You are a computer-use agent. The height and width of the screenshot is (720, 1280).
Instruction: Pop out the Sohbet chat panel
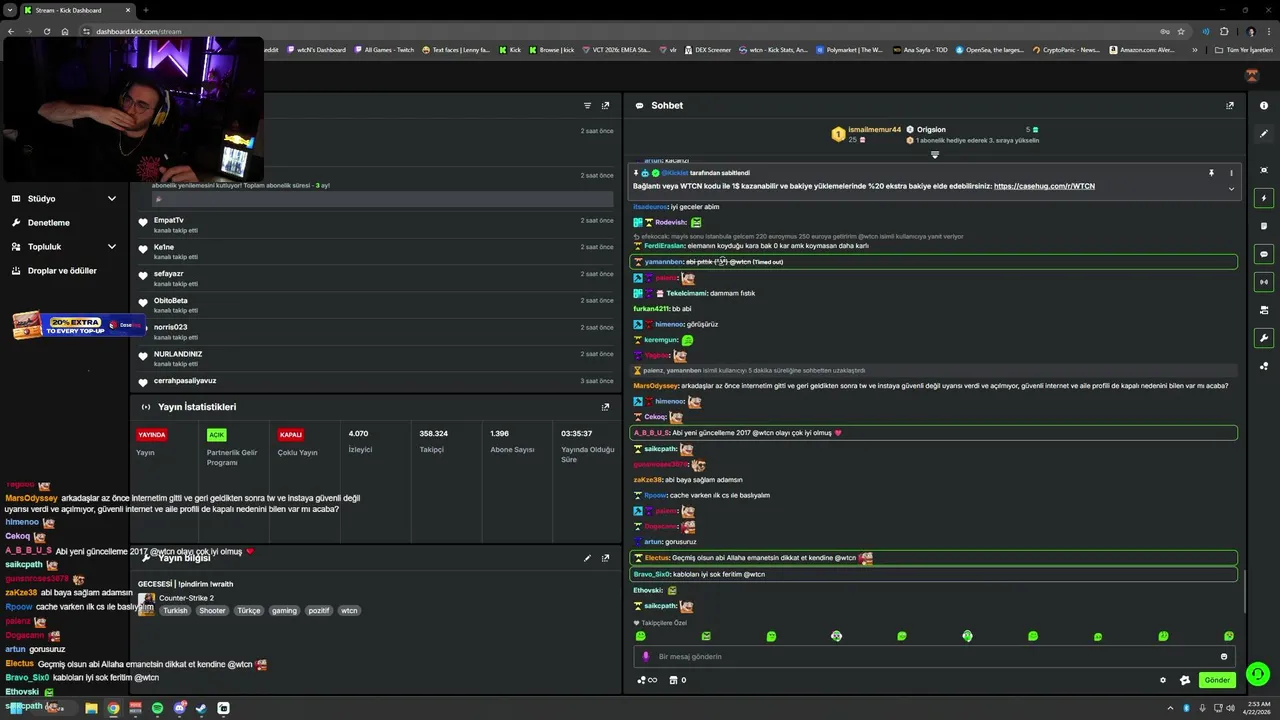click(1229, 105)
